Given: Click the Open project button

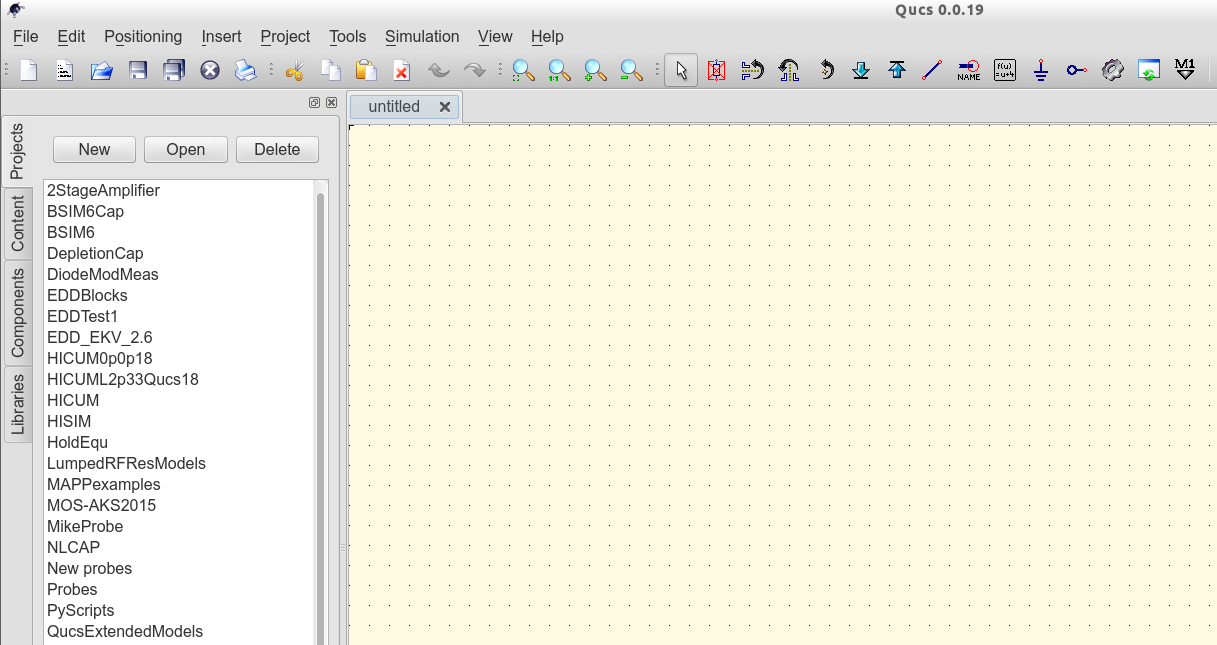Looking at the screenshot, I should 186,149.
